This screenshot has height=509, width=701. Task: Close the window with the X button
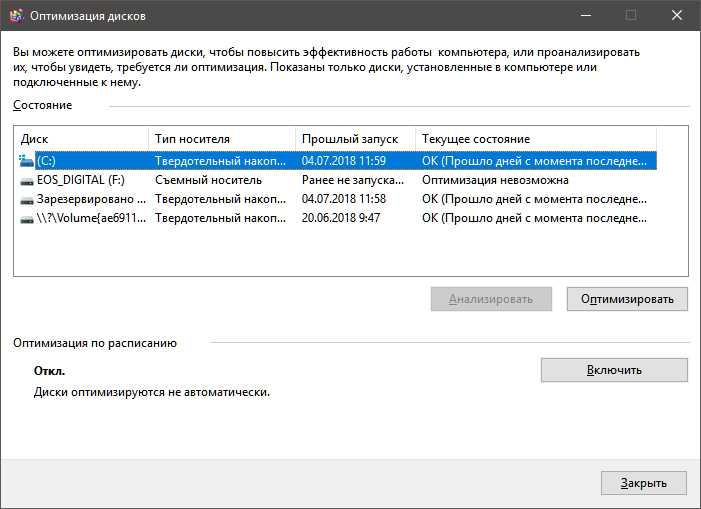point(677,16)
